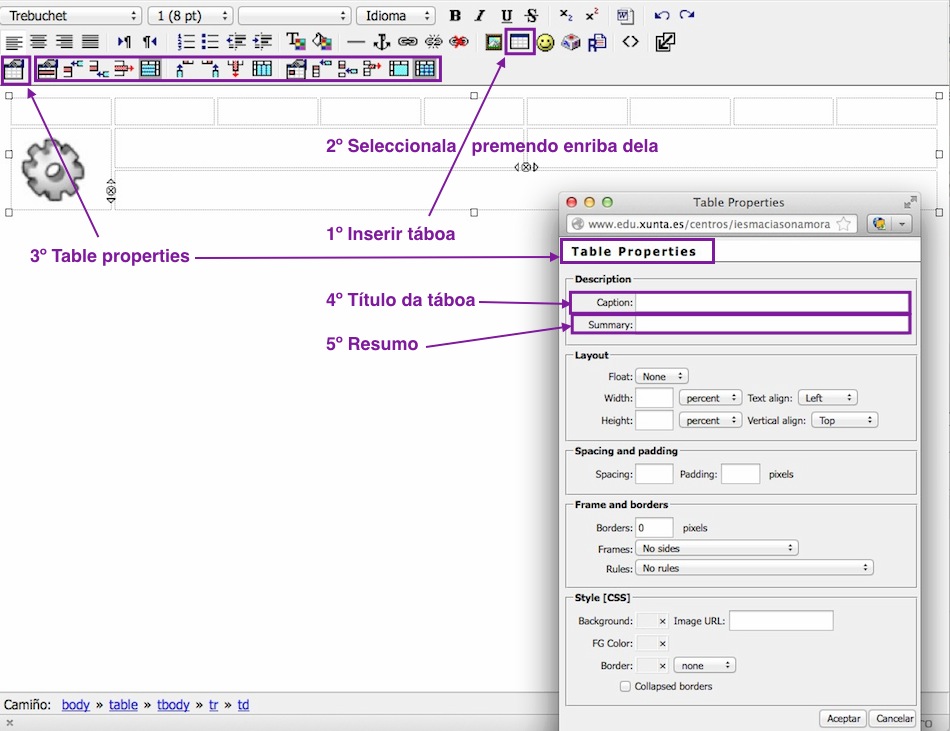Click the Caption text field
This screenshot has height=731, width=950.
tap(771, 303)
